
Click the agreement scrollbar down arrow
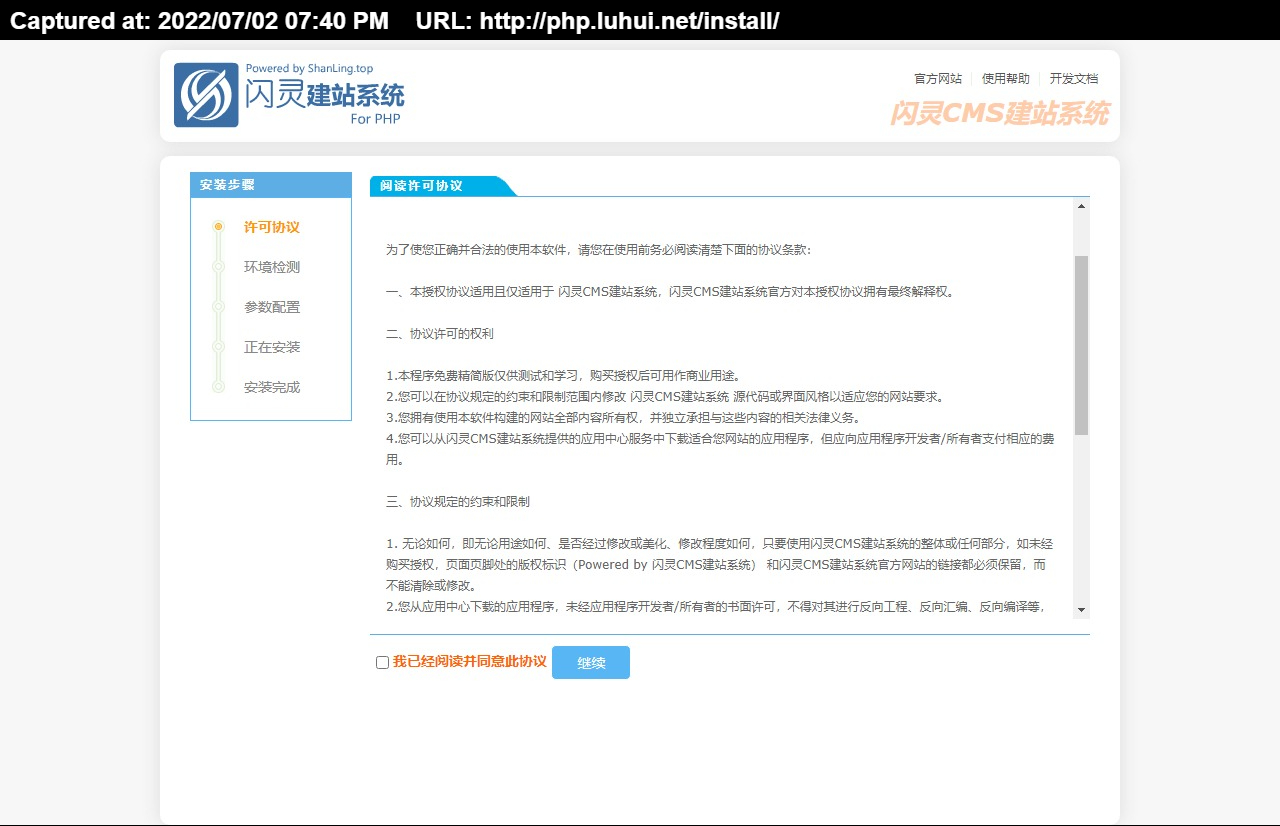1081,610
